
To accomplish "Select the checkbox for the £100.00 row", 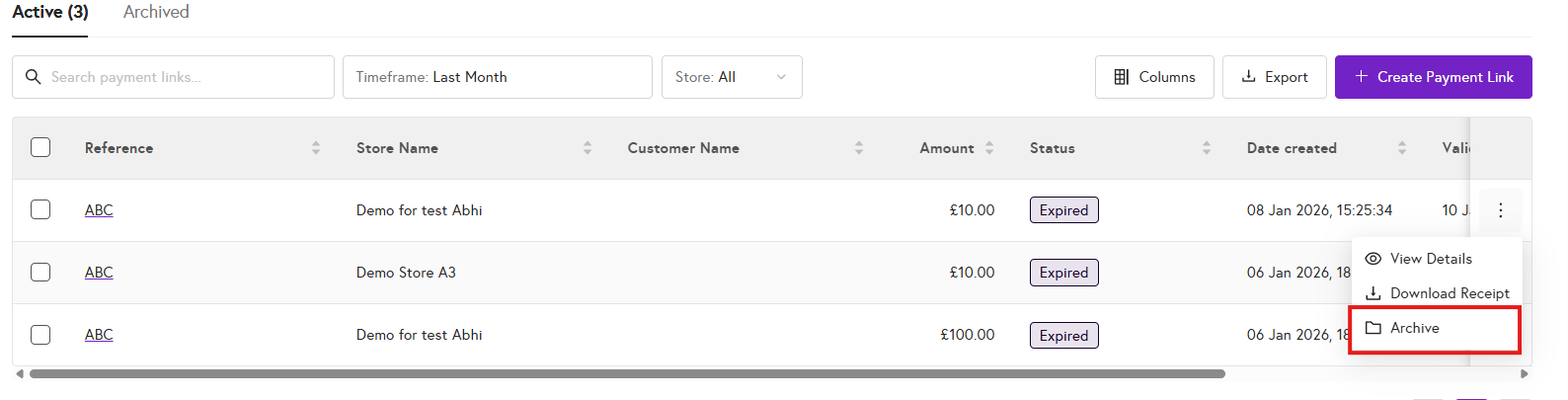I will 40,335.
